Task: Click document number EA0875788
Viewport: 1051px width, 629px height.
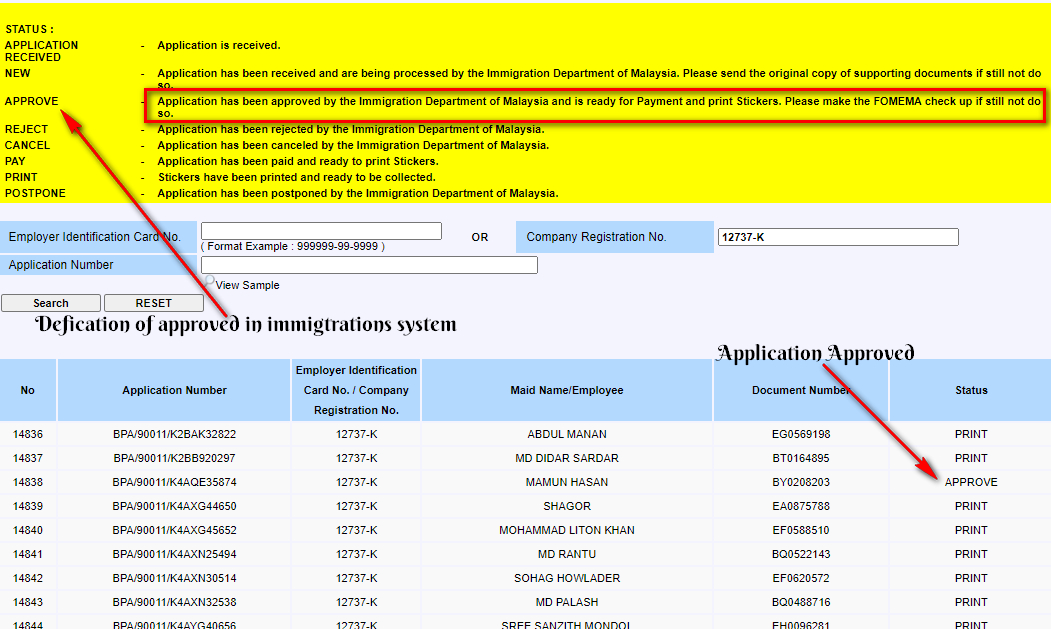Action: tap(801, 506)
